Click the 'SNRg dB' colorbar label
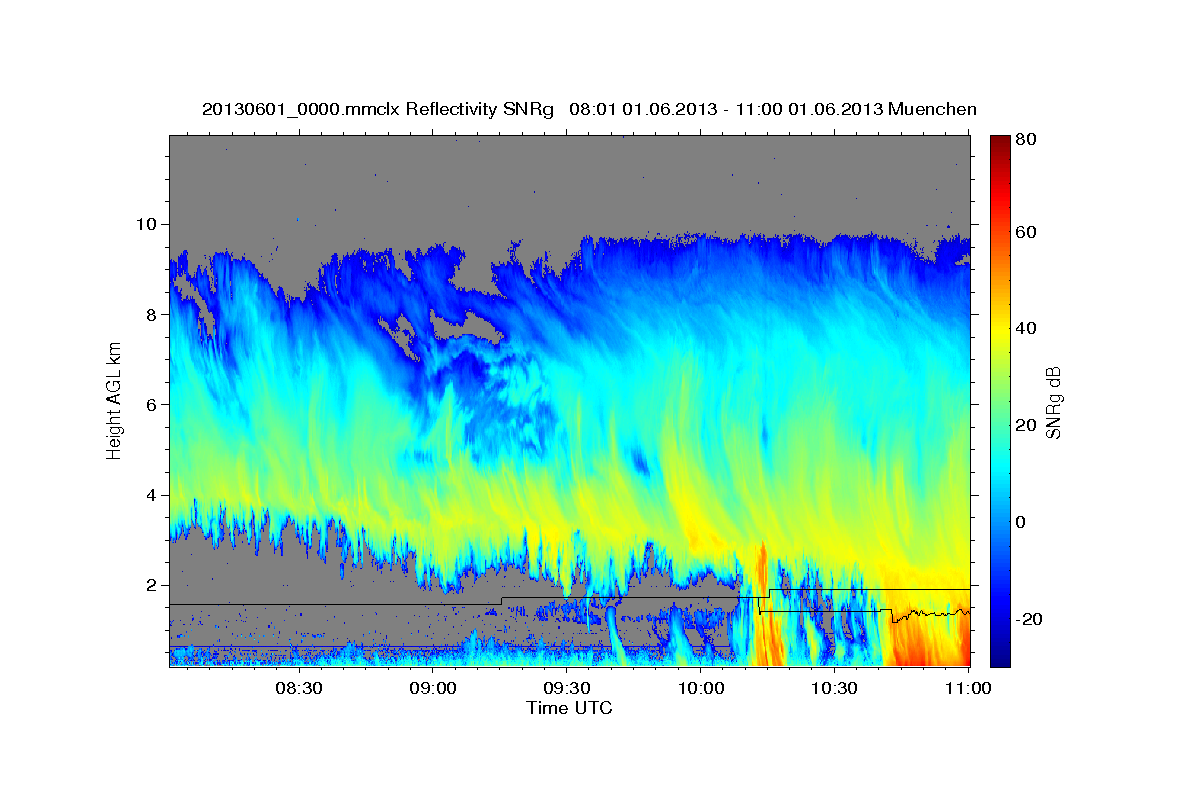This screenshot has height=800, width=1200. click(1053, 402)
